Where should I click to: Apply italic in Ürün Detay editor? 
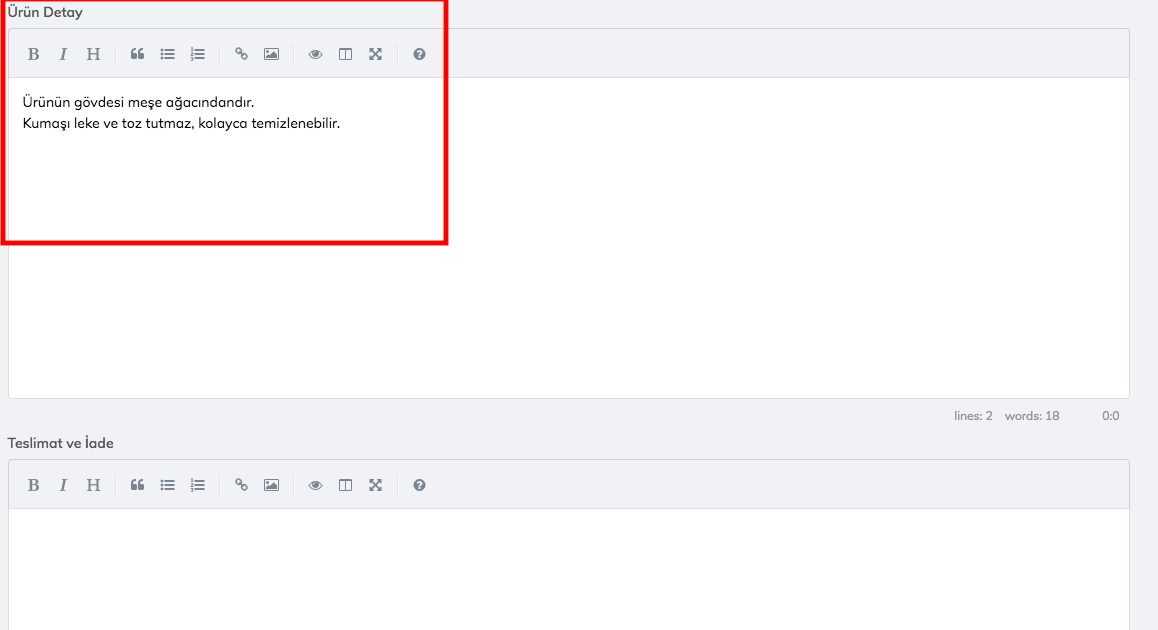coord(64,54)
